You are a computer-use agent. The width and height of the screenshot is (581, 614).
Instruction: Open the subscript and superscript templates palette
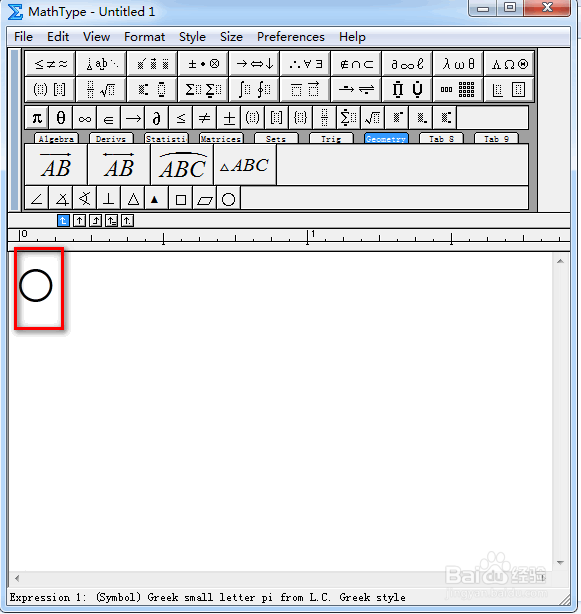(152, 89)
